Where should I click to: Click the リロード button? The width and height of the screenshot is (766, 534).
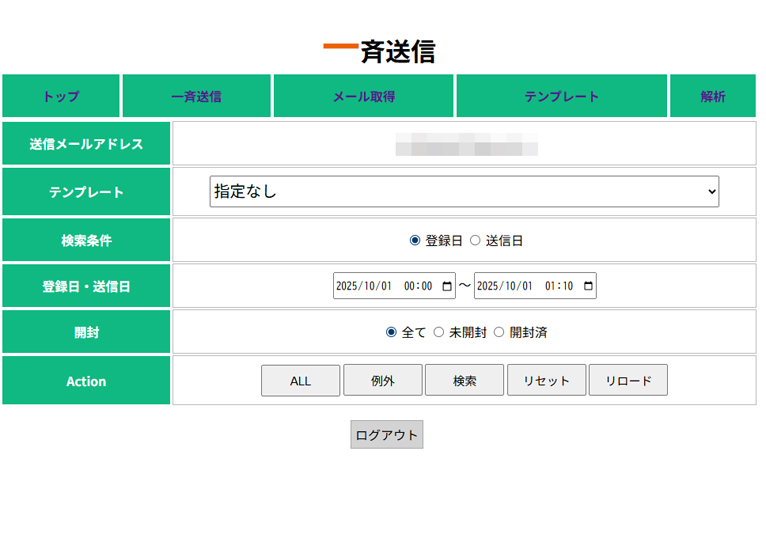(628, 381)
